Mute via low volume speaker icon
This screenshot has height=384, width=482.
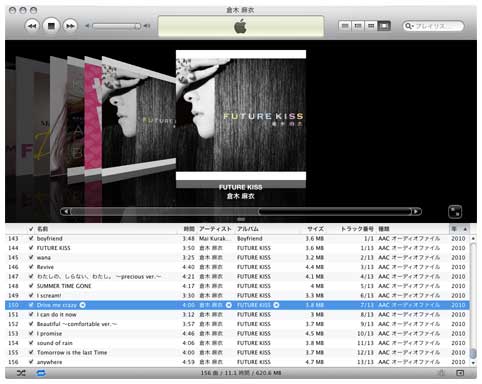[87, 26]
